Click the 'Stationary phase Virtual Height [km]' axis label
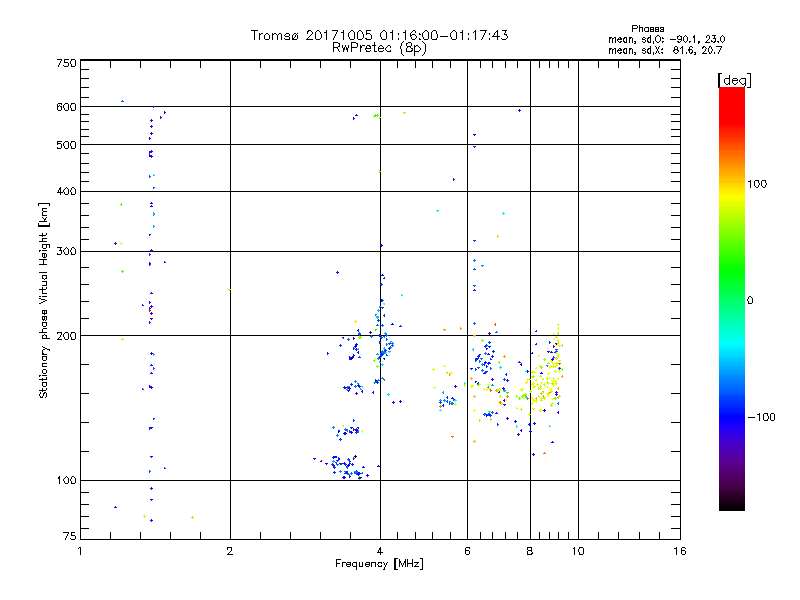800x600 pixels. point(43,300)
